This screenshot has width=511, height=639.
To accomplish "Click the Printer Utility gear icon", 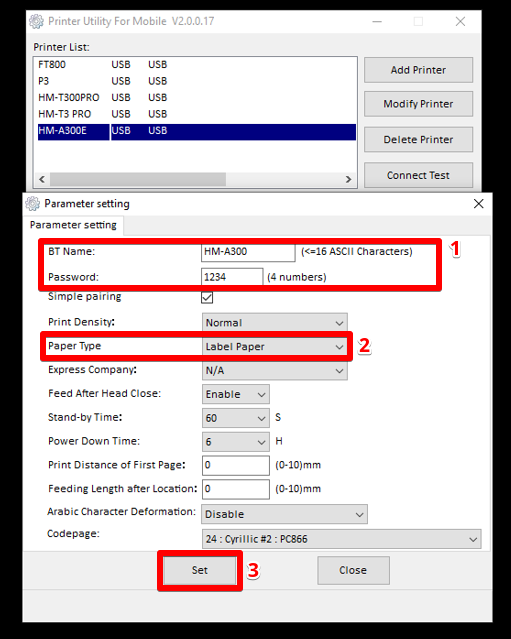I will click(36, 21).
